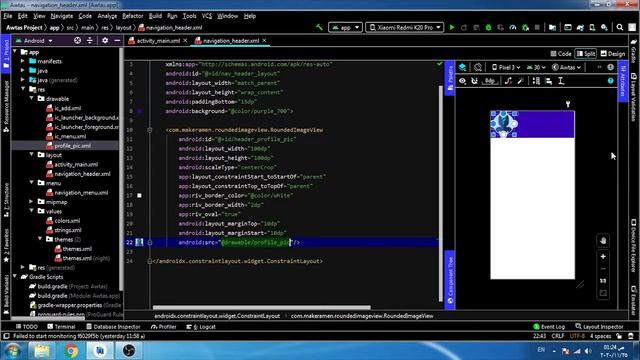Open Logcat tool window
The height and width of the screenshot is (360, 640).
coord(201,327)
